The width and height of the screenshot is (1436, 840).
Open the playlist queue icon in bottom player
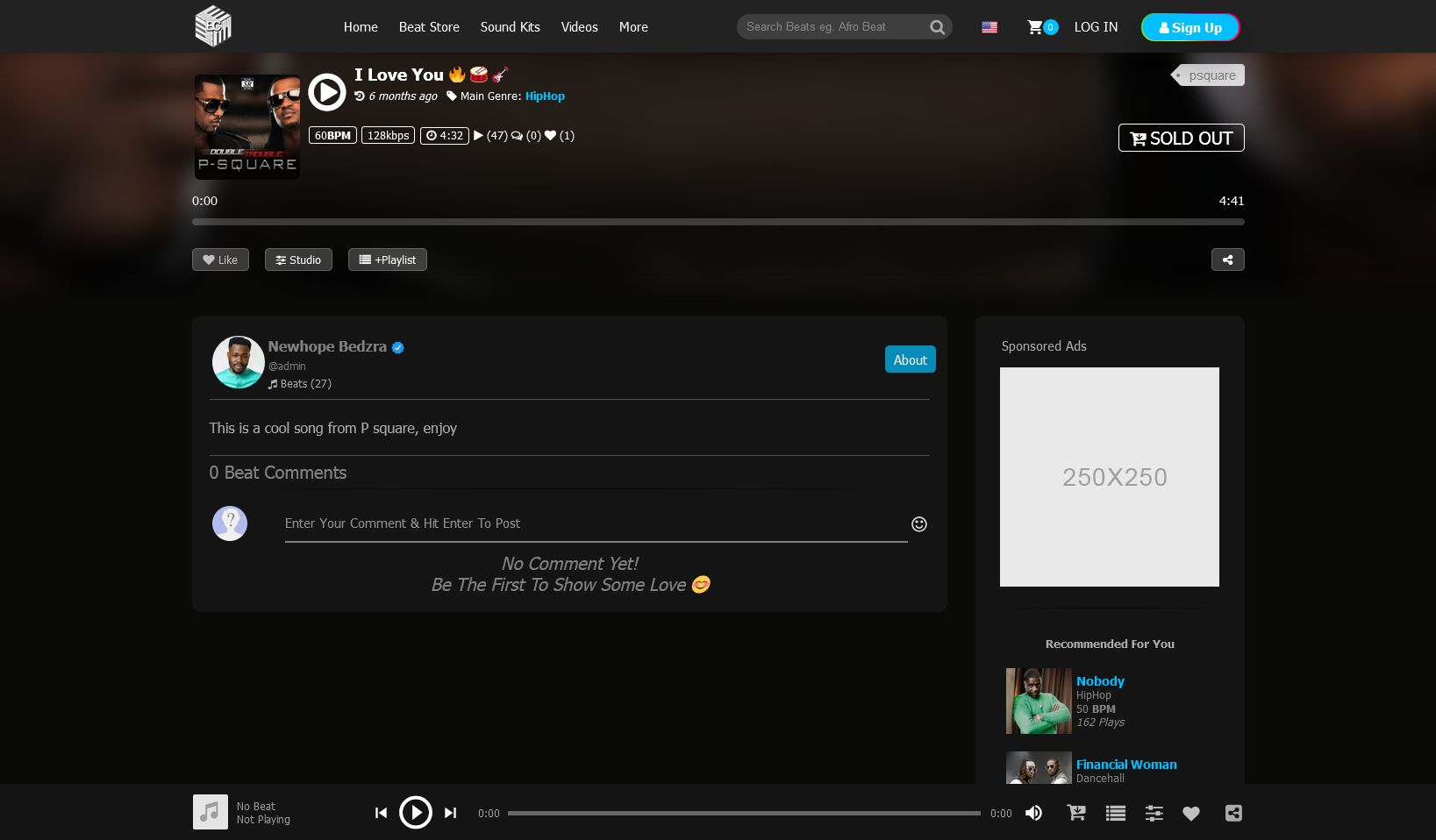[1116, 813]
